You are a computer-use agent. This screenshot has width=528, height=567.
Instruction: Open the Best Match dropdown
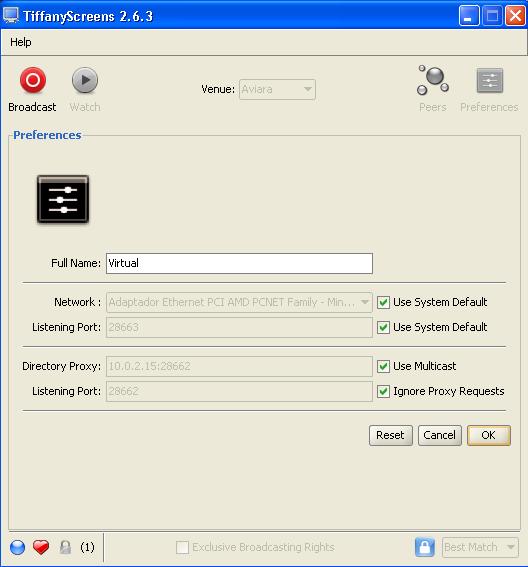pyautogui.click(x=480, y=547)
